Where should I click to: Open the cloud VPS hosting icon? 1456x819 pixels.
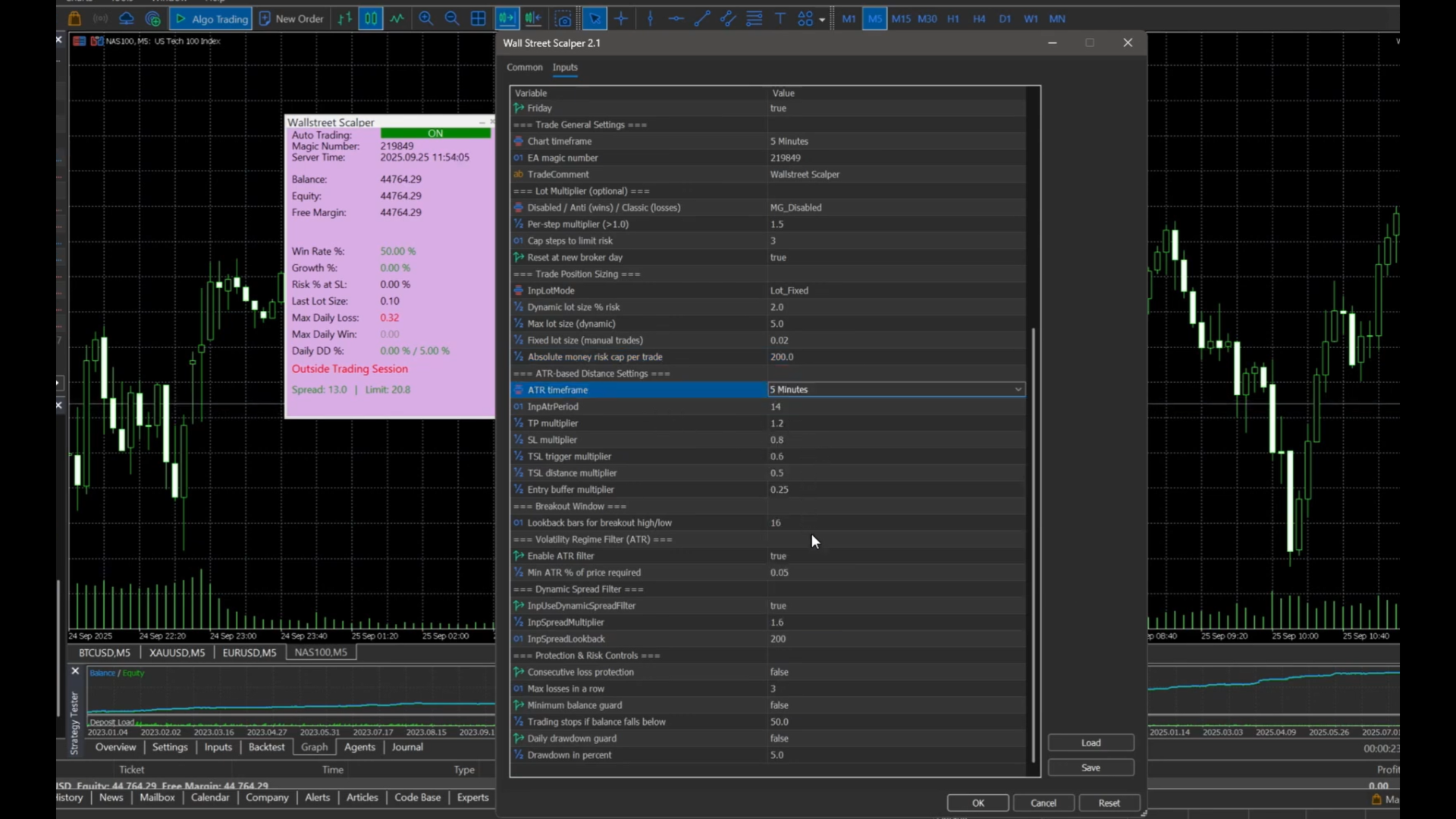coord(126,19)
